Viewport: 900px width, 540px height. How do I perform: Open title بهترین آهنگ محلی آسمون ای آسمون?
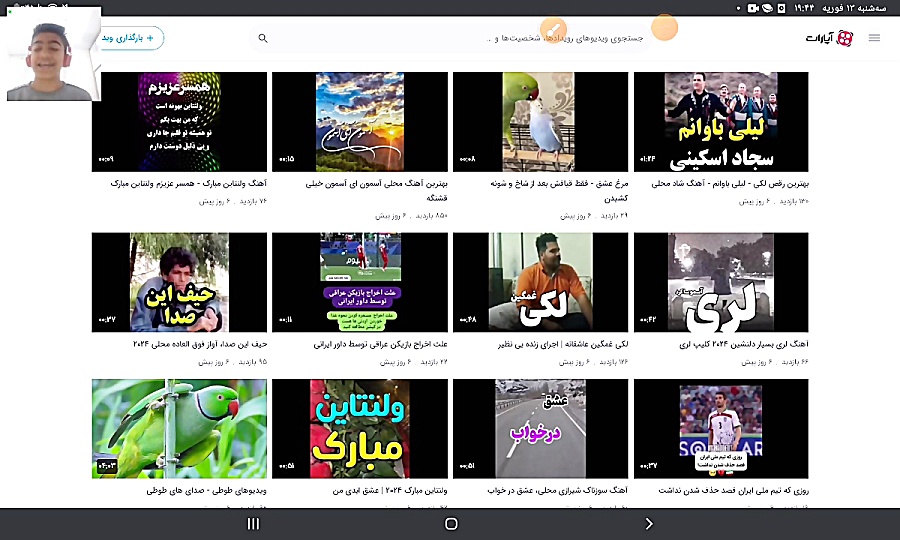point(377,191)
